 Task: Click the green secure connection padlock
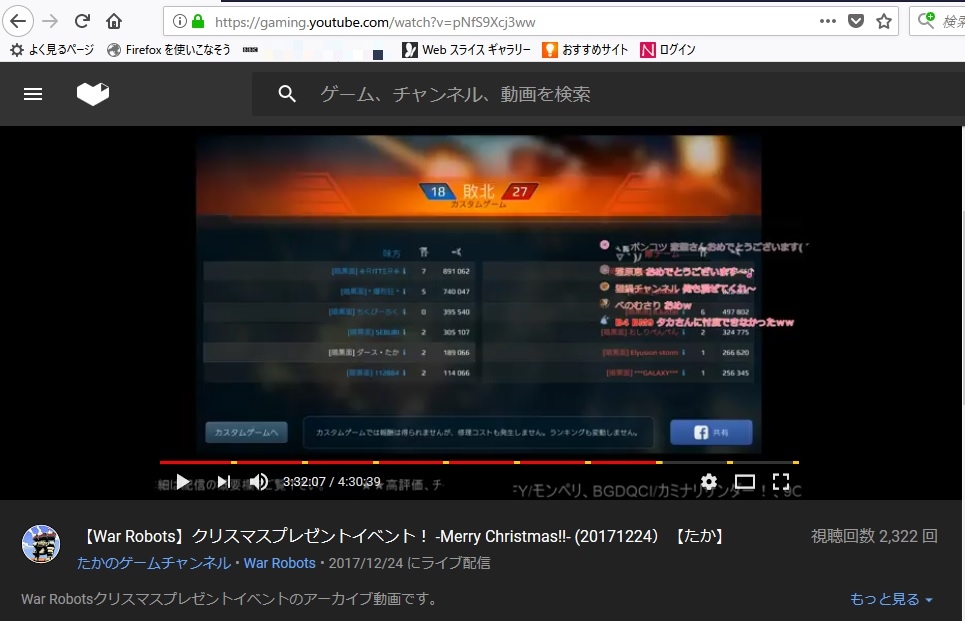(198, 22)
